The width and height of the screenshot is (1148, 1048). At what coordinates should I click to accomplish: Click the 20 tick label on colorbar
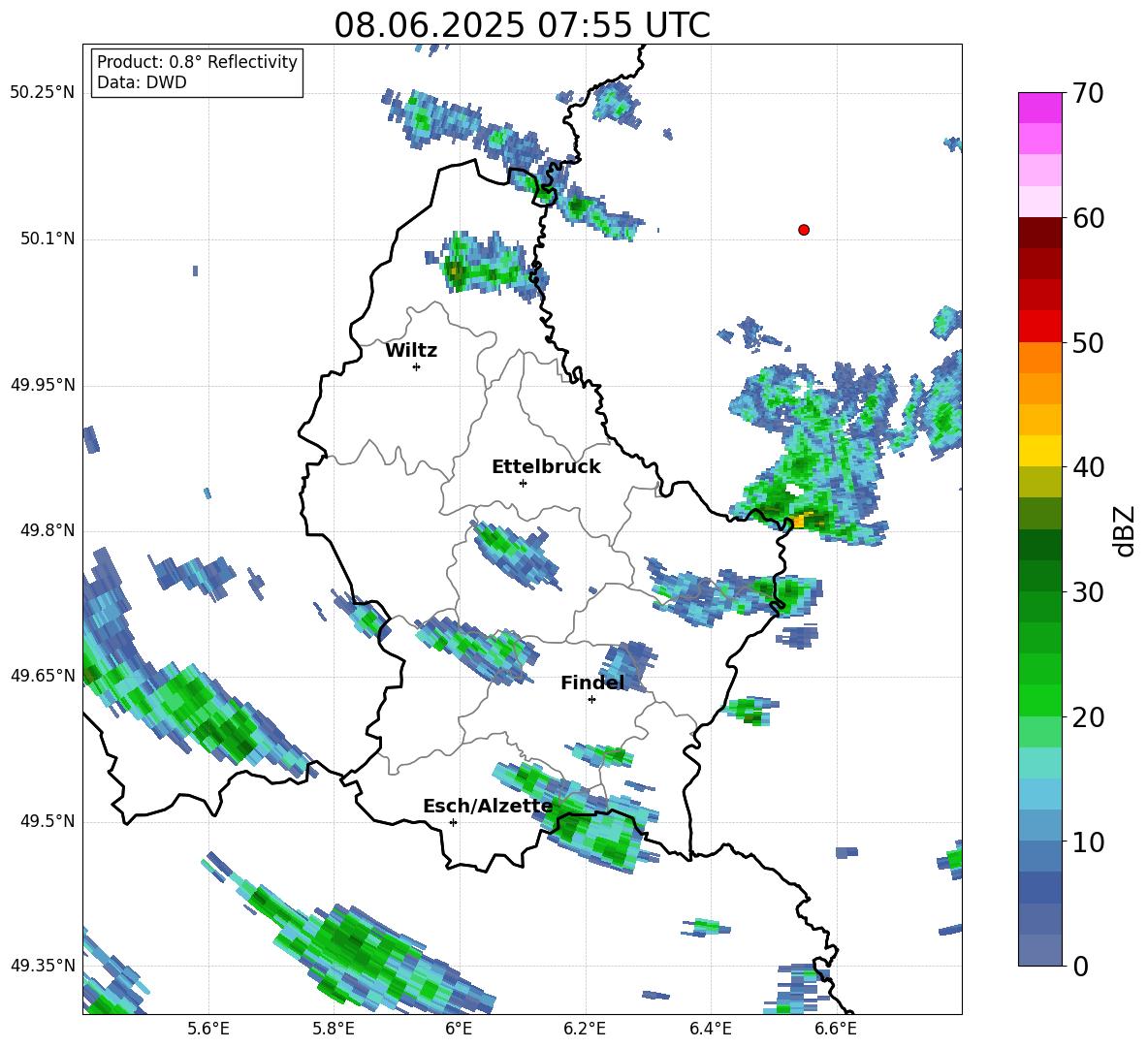(x=1088, y=717)
